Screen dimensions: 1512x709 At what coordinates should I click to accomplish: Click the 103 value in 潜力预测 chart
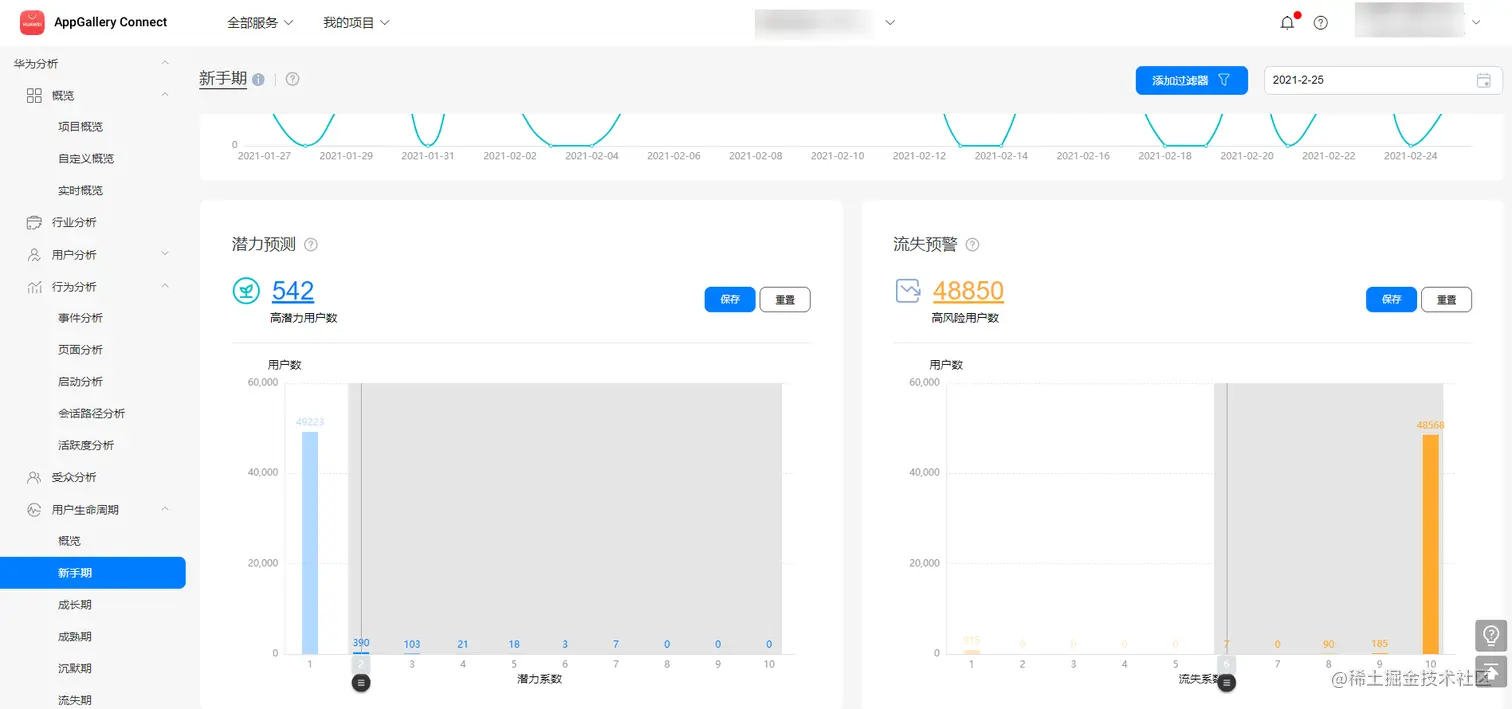[412, 644]
